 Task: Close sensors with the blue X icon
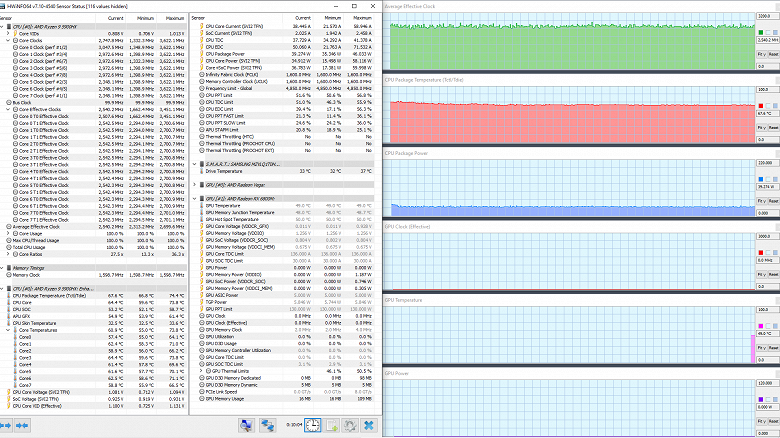(x=370, y=426)
